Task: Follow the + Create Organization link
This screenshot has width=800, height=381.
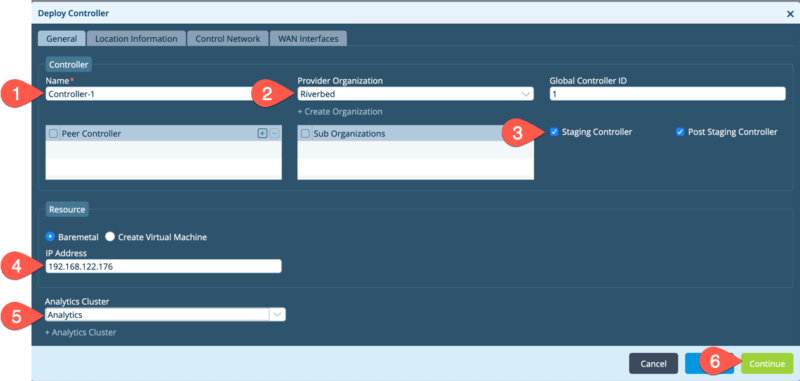Action: (340, 111)
